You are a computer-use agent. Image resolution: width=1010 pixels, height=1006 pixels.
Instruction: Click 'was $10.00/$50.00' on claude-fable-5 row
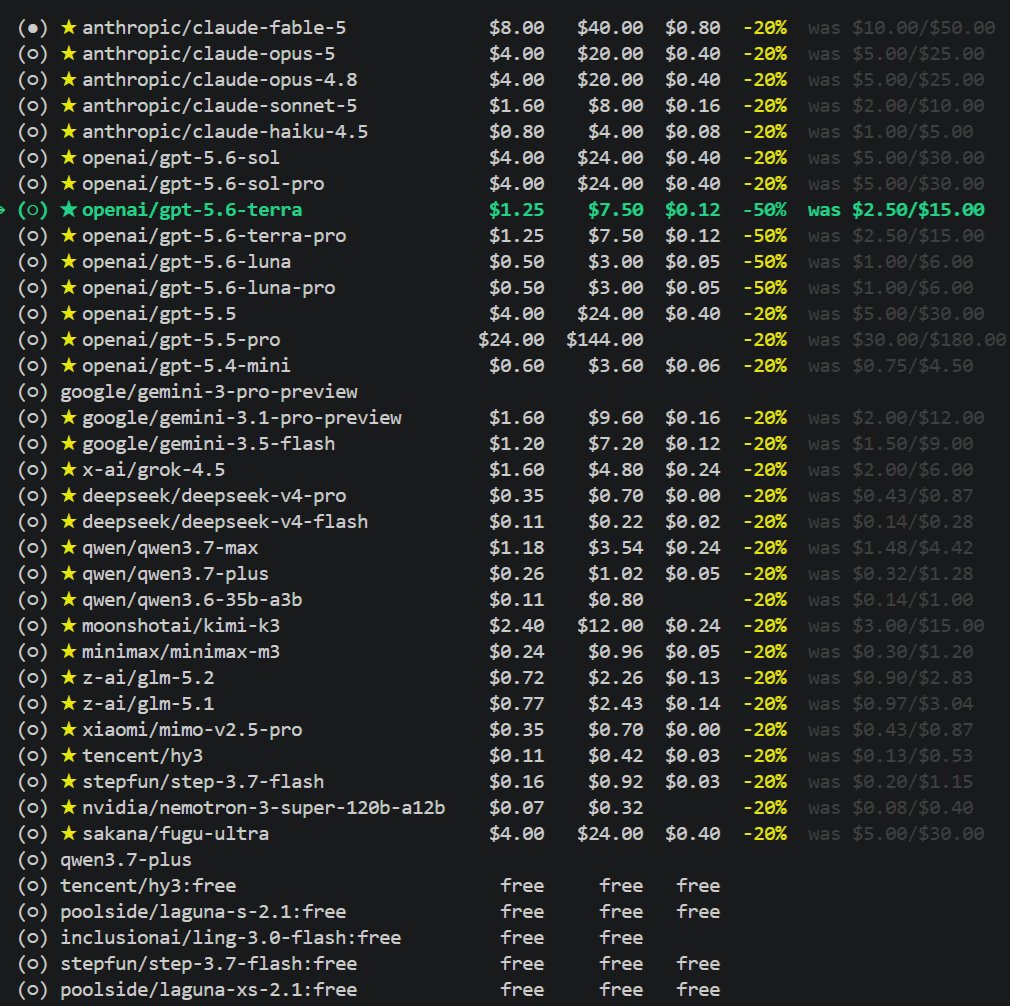click(x=902, y=28)
